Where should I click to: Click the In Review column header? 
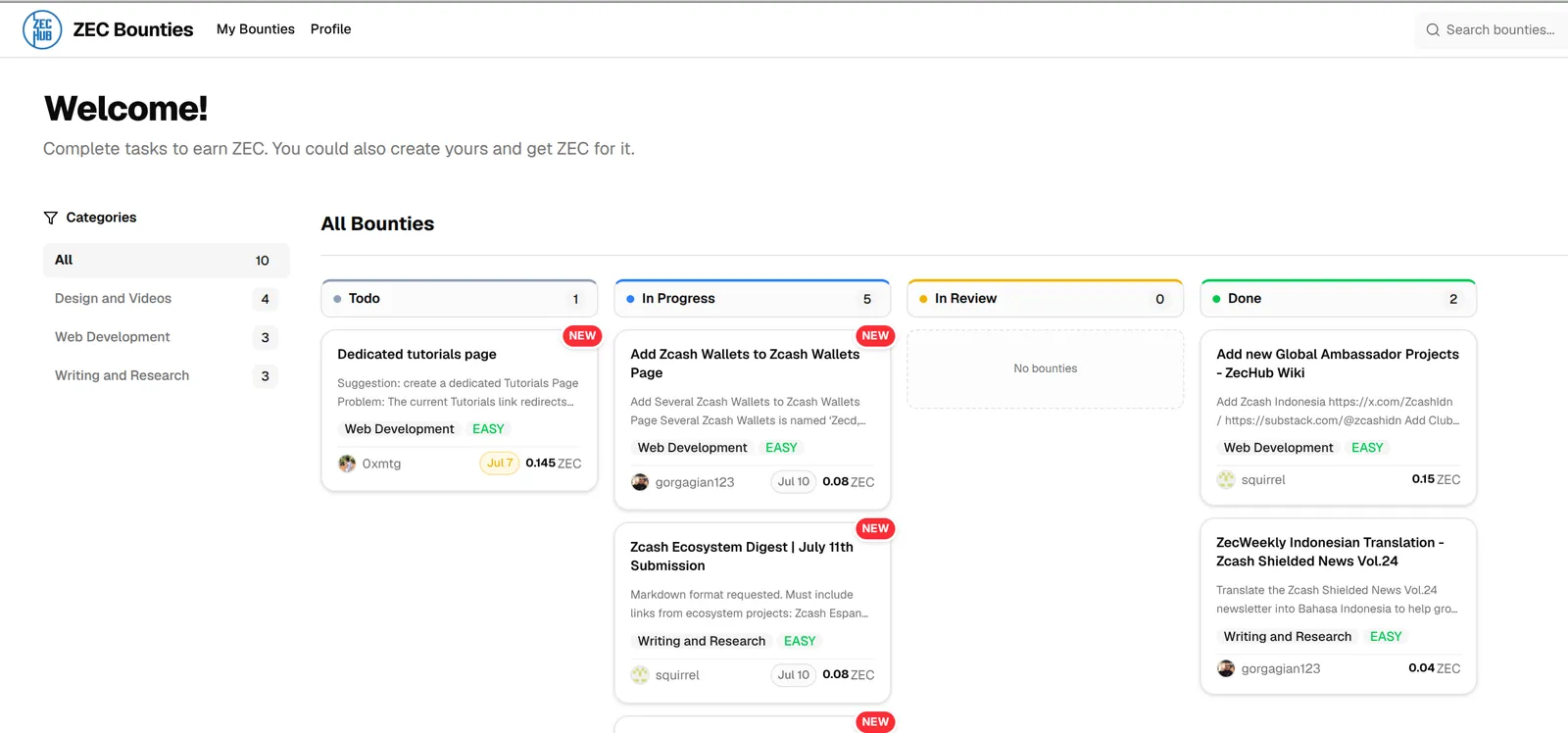(x=1046, y=299)
